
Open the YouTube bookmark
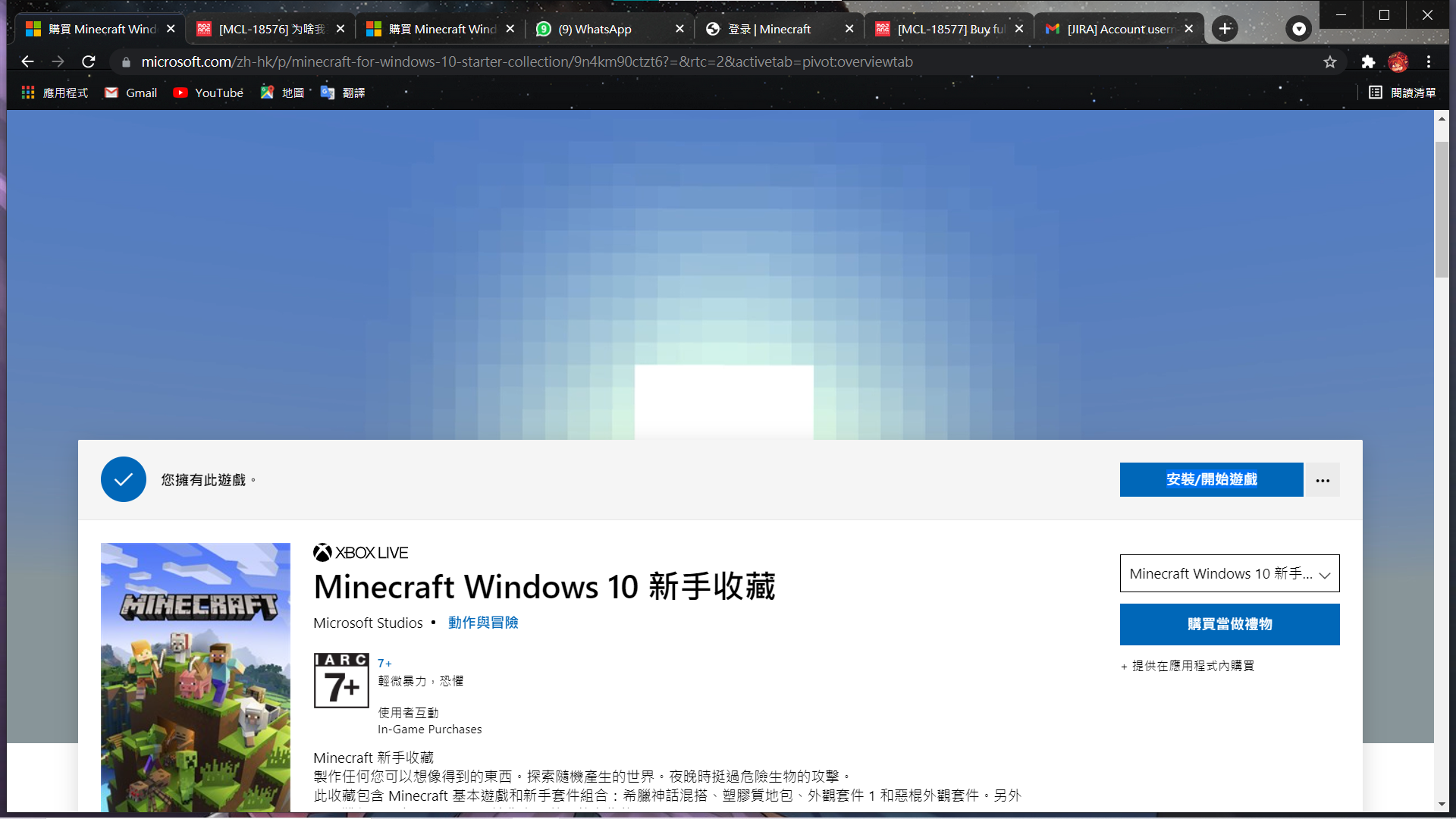point(209,93)
